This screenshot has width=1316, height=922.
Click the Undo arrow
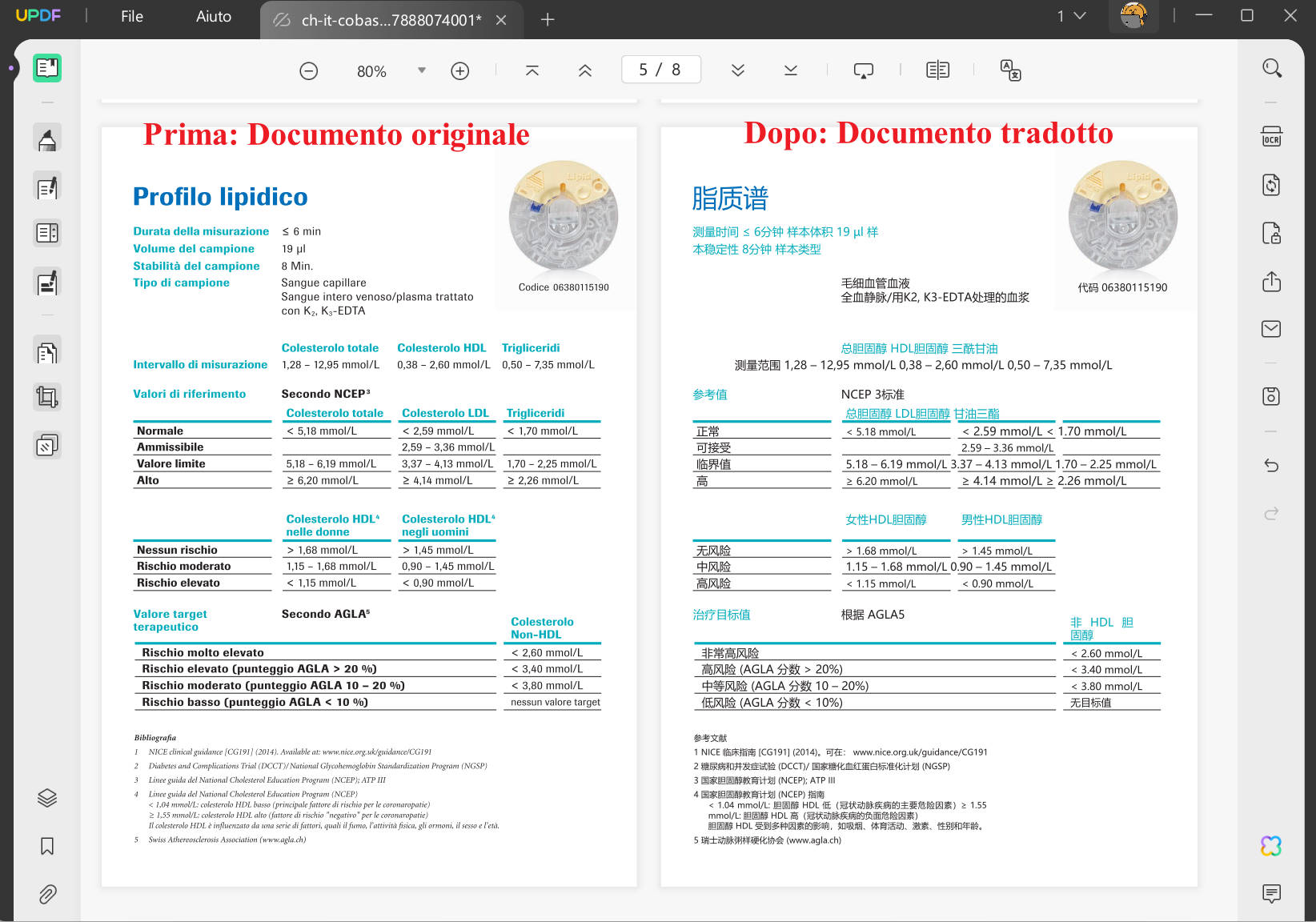[x=1271, y=465]
